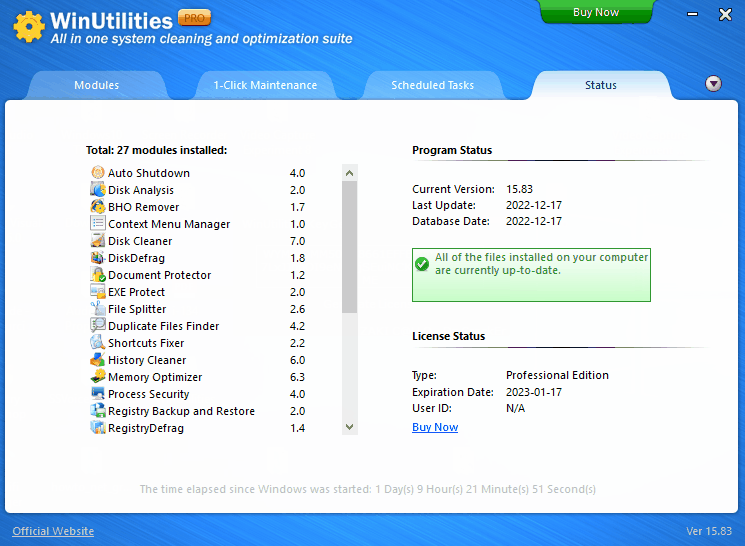Viewport: 745px width, 546px height.
Task: Select the History Cleaner list row
Action: click(x=199, y=360)
